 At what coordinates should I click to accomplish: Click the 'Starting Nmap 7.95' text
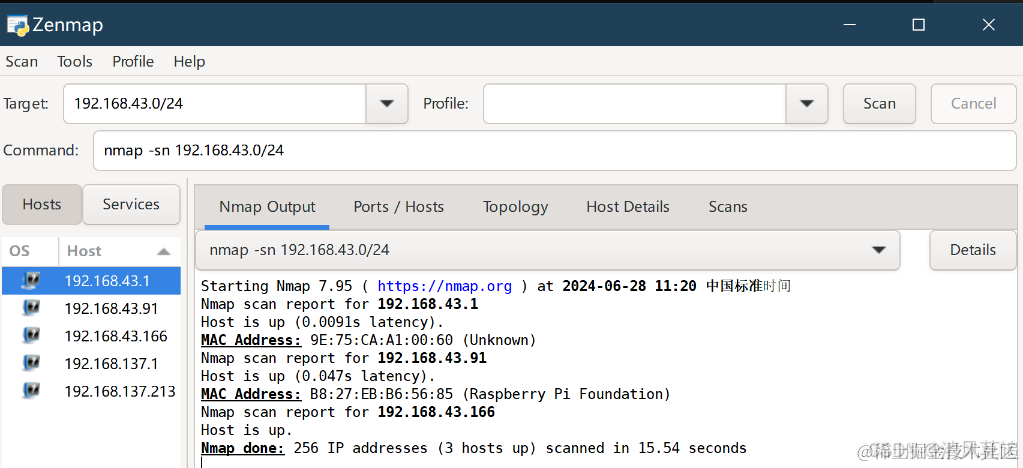[x=277, y=286]
